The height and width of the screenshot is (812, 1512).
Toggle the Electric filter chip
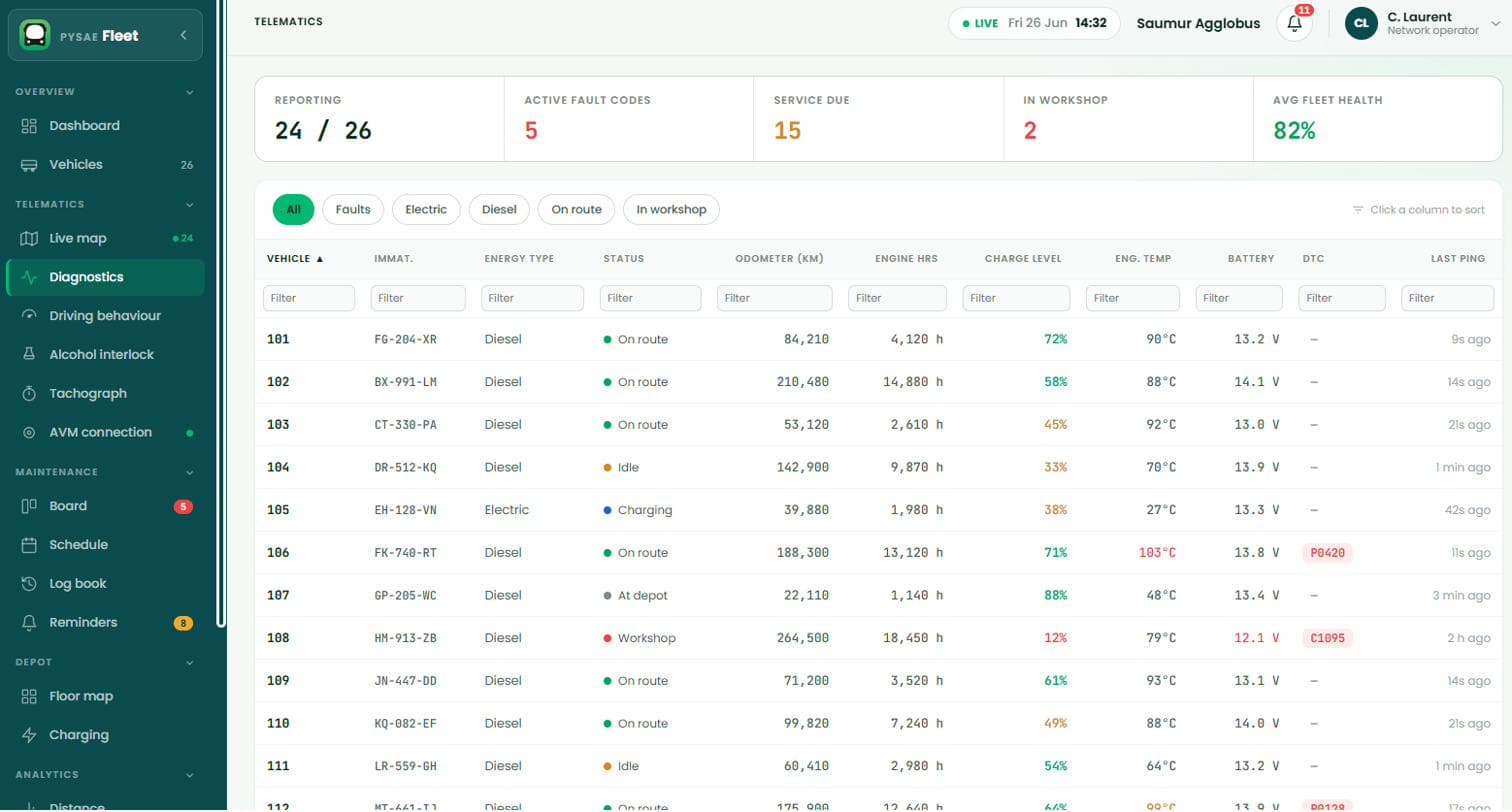426,209
